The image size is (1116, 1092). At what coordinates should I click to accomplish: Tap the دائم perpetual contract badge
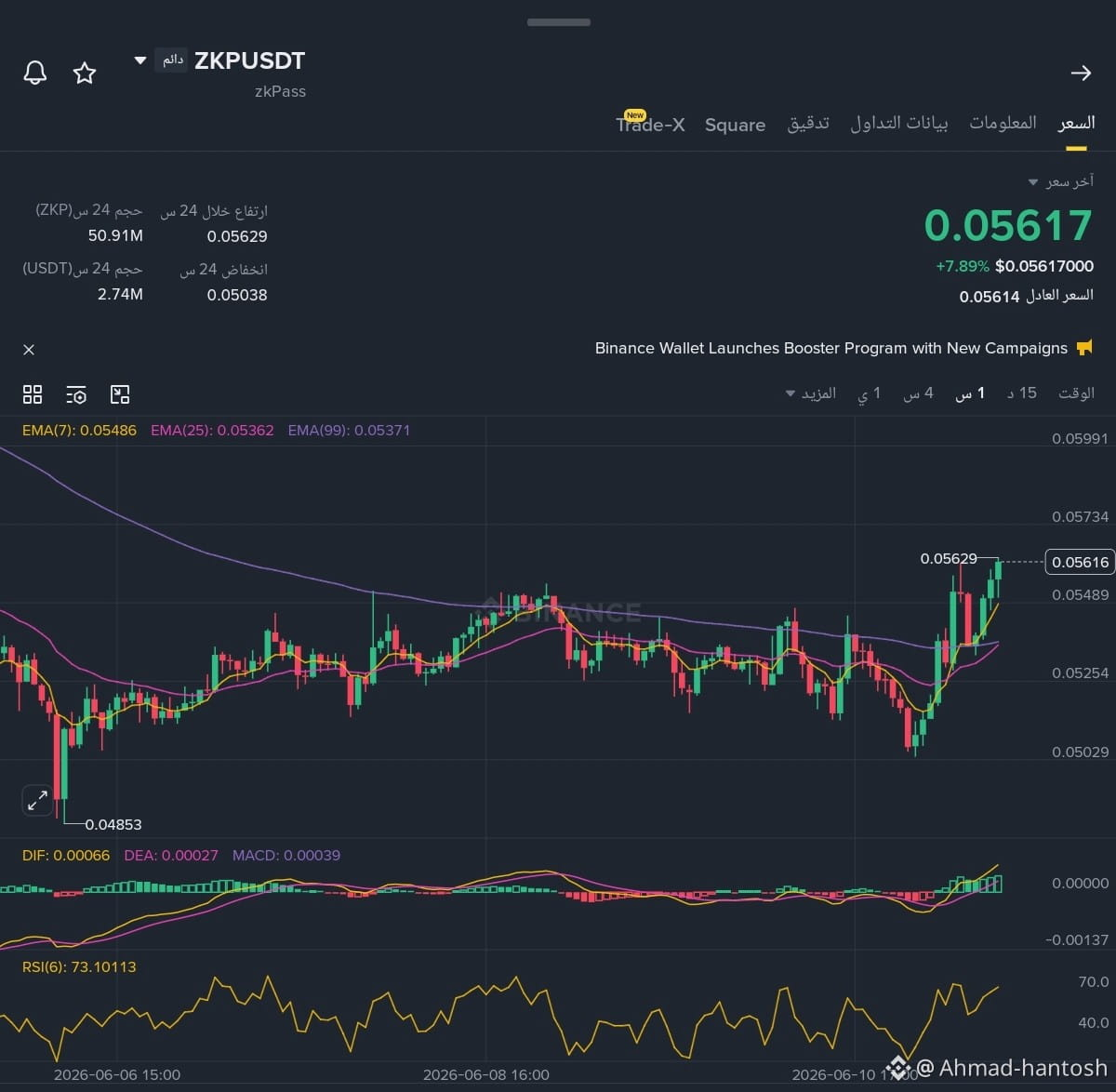point(172,60)
